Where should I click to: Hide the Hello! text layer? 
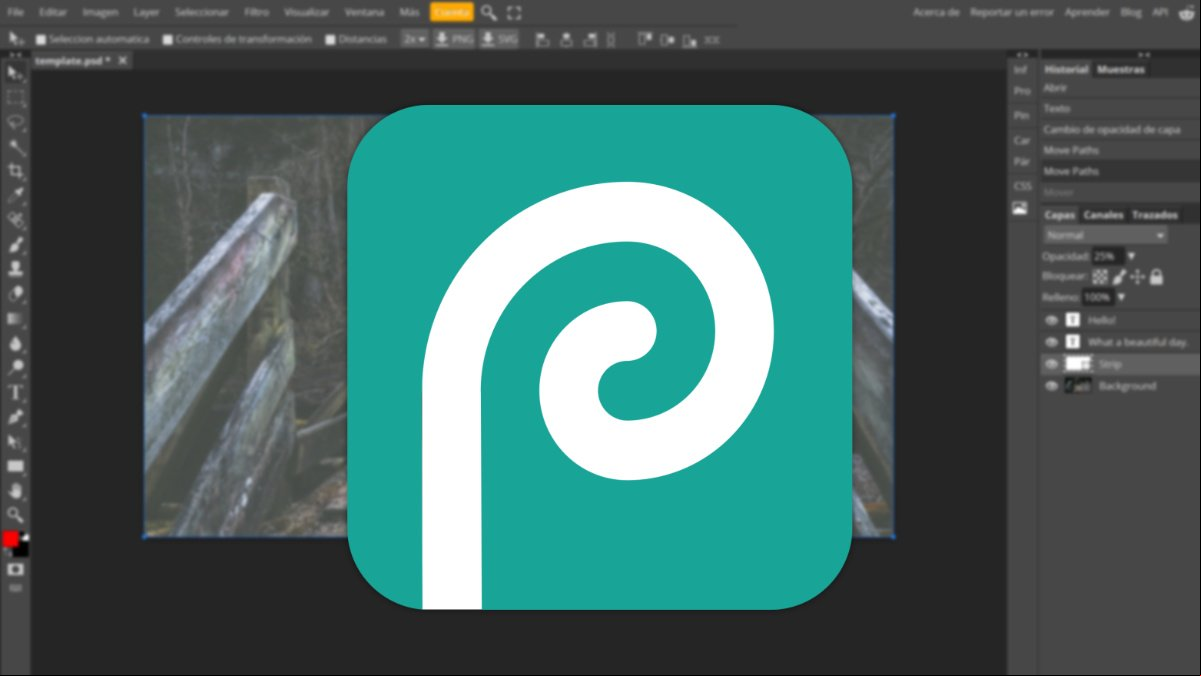click(1051, 320)
